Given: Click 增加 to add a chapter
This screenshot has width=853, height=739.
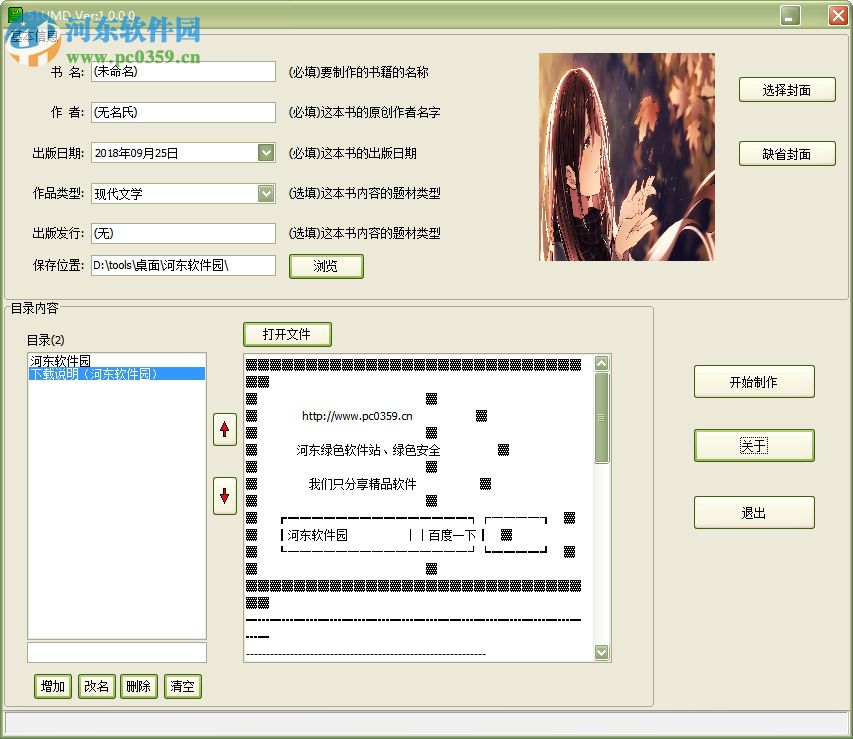Looking at the screenshot, I should (52, 686).
